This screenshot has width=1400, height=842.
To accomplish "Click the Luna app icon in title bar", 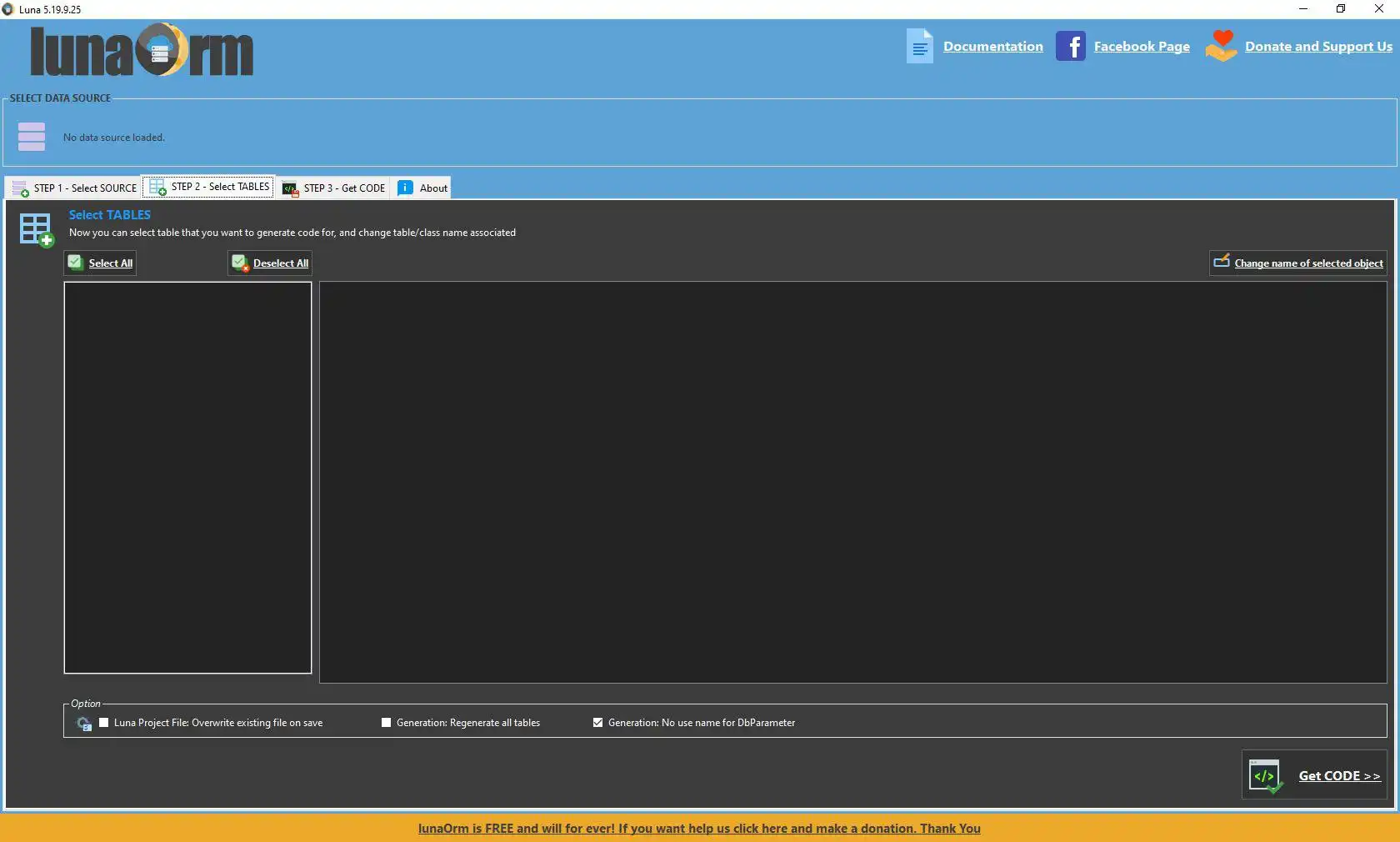I will click(8, 9).
